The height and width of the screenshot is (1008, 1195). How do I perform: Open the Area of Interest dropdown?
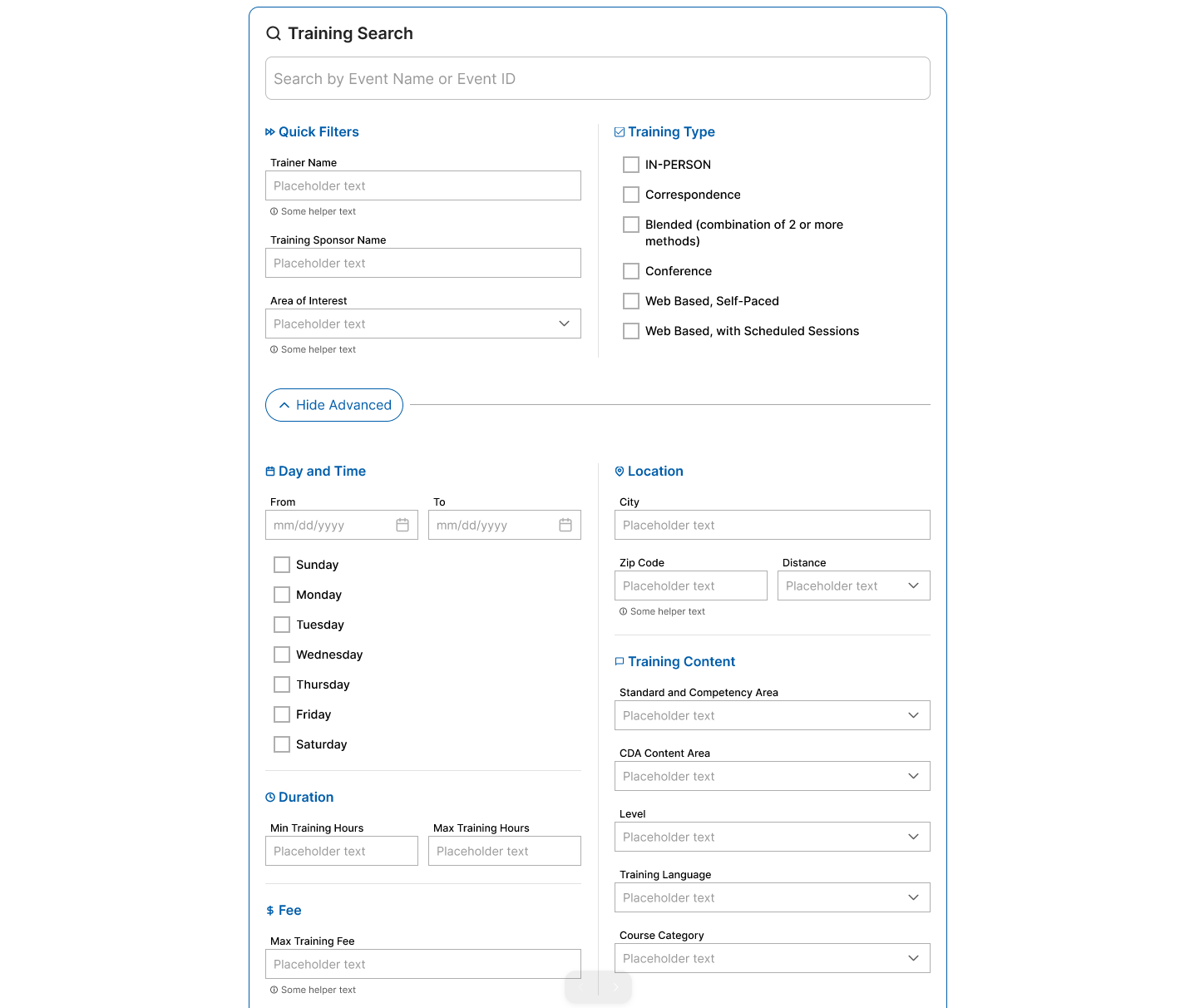point(564,324)
